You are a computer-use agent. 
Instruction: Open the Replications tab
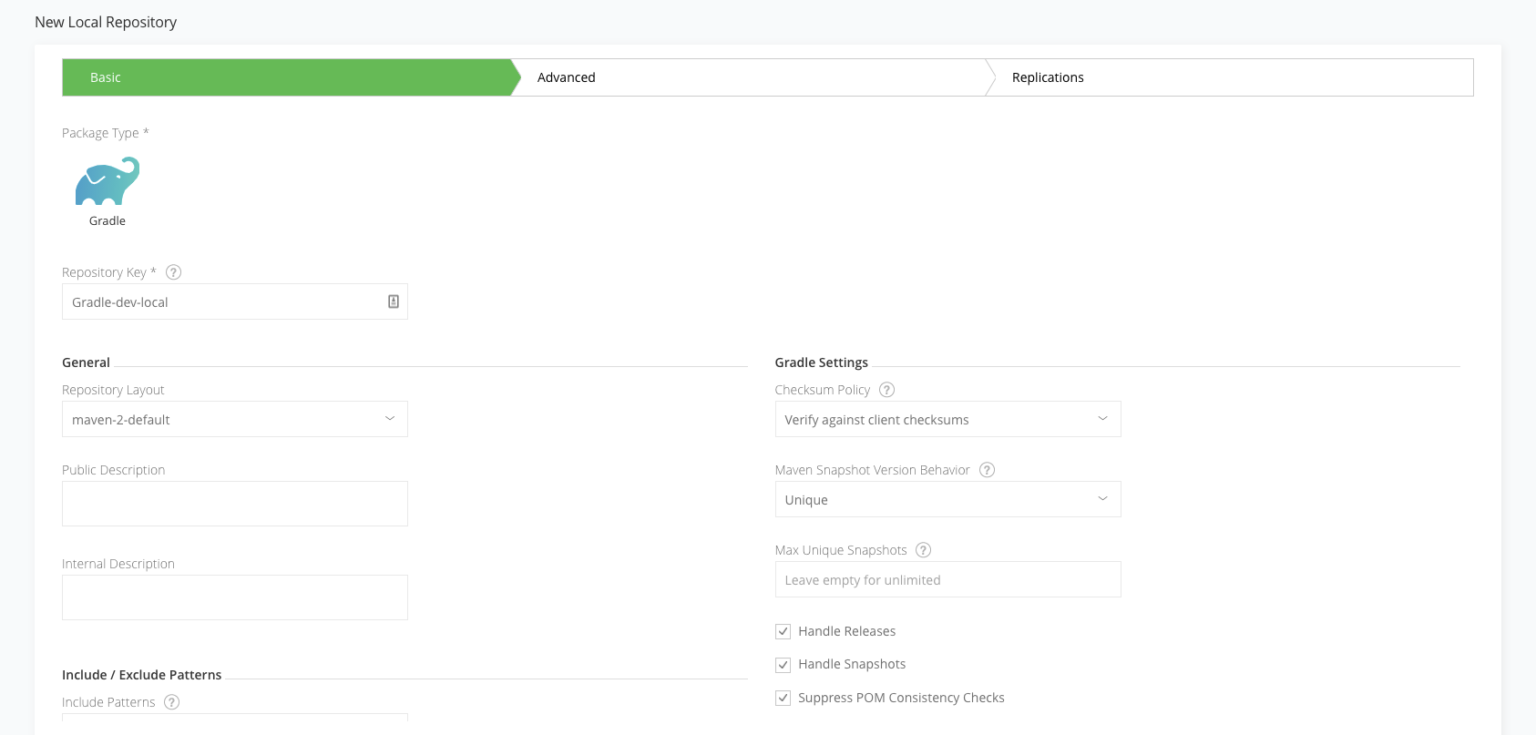(1048, 76)
